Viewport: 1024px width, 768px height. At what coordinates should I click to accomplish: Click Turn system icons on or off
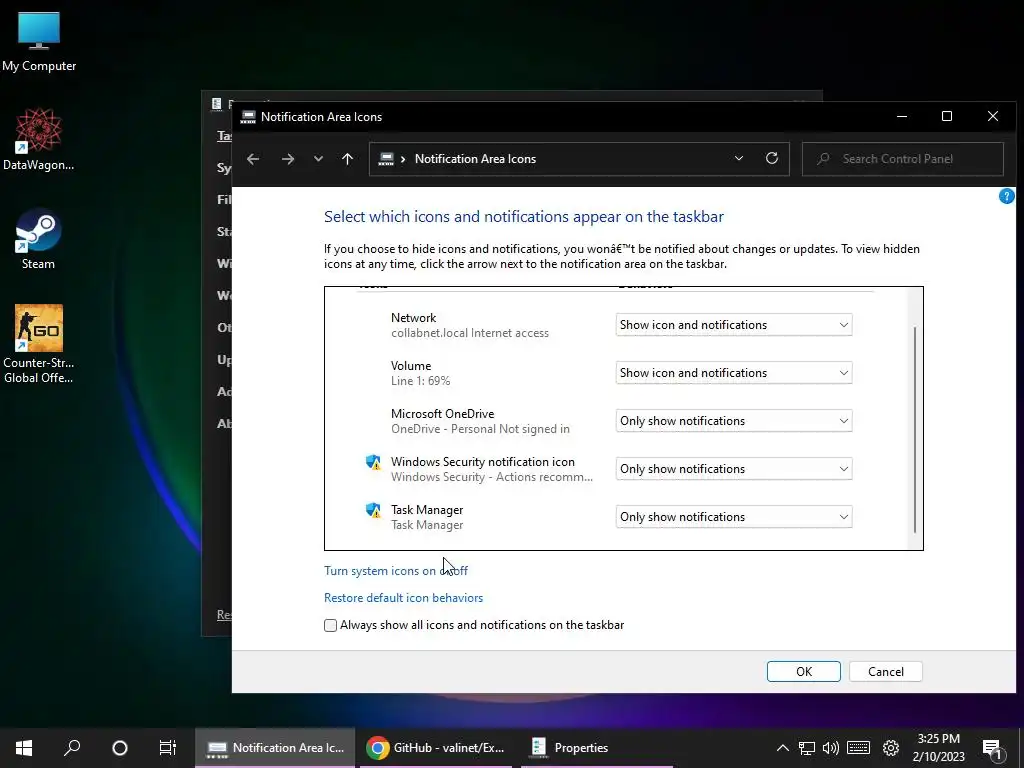396,571
